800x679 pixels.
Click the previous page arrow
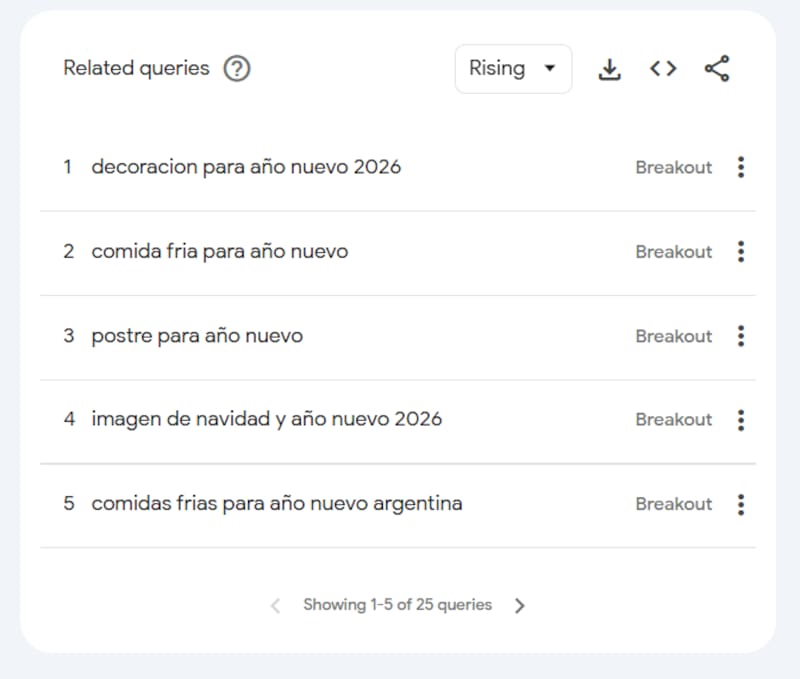pos(274,605)
